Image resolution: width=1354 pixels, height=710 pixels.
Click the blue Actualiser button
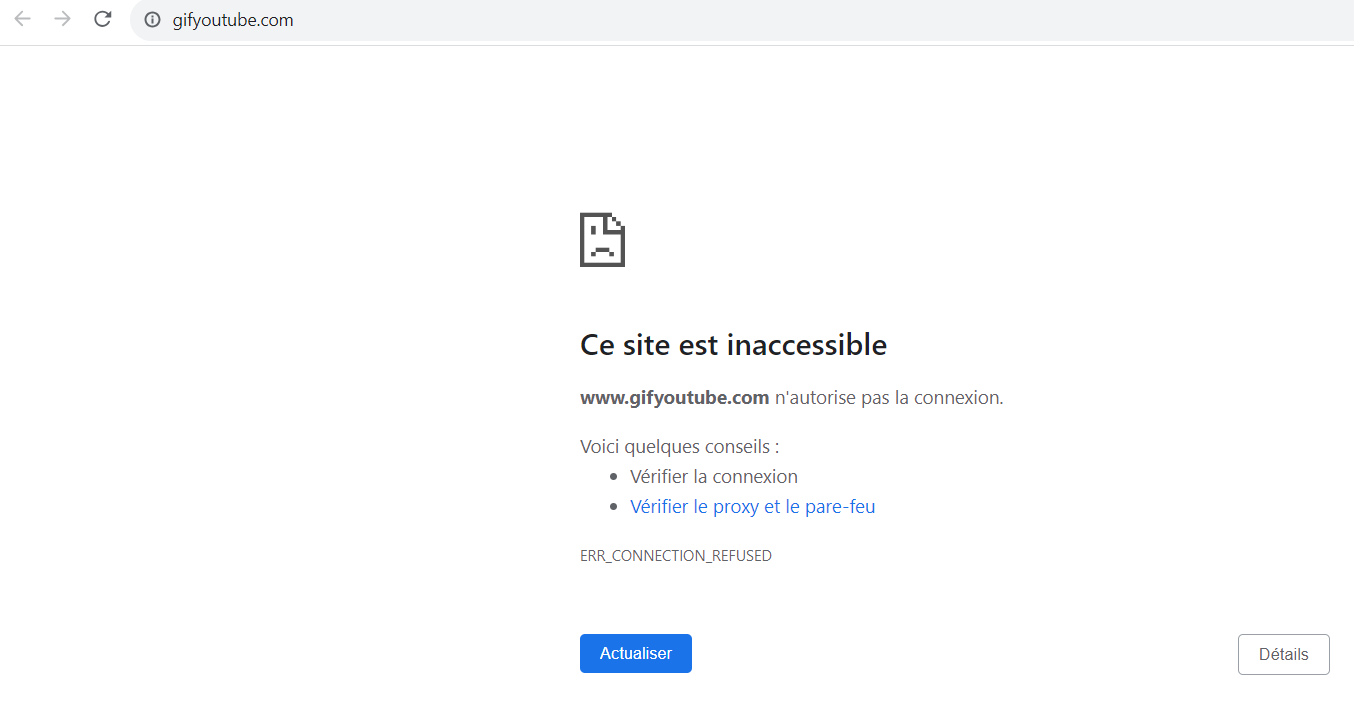click(x=636, y=653)
